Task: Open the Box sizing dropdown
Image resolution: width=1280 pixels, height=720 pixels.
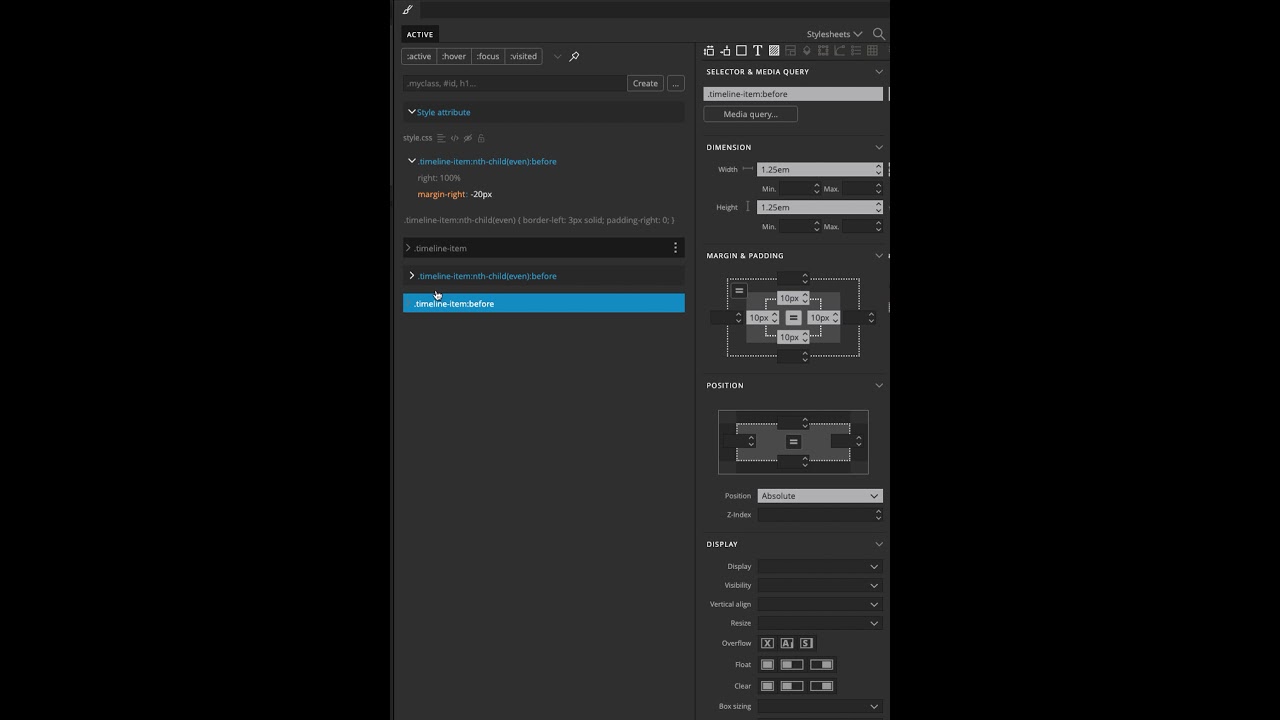Action: click(820, 707)
